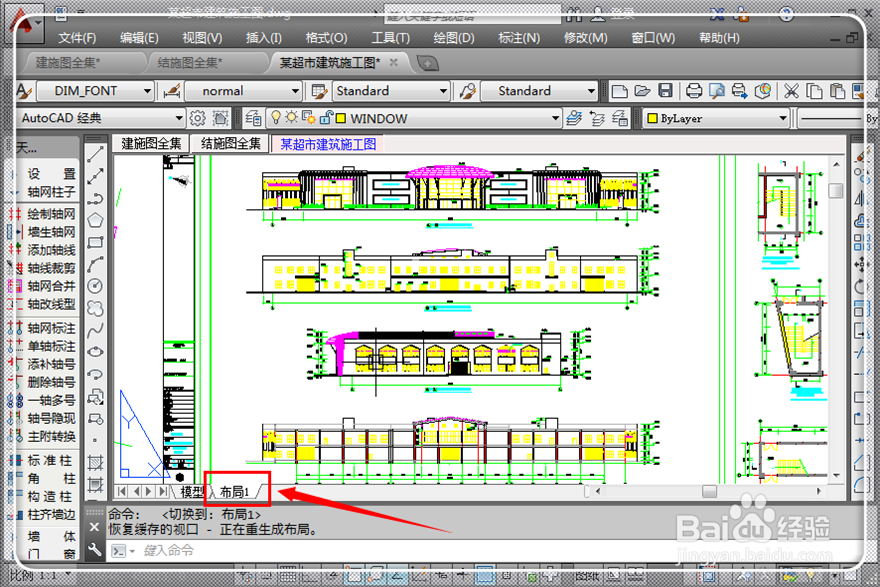This screenshot has height=587, width=880.
Task: Click Workspace Settings gear icon
Action: click(198, 118)
